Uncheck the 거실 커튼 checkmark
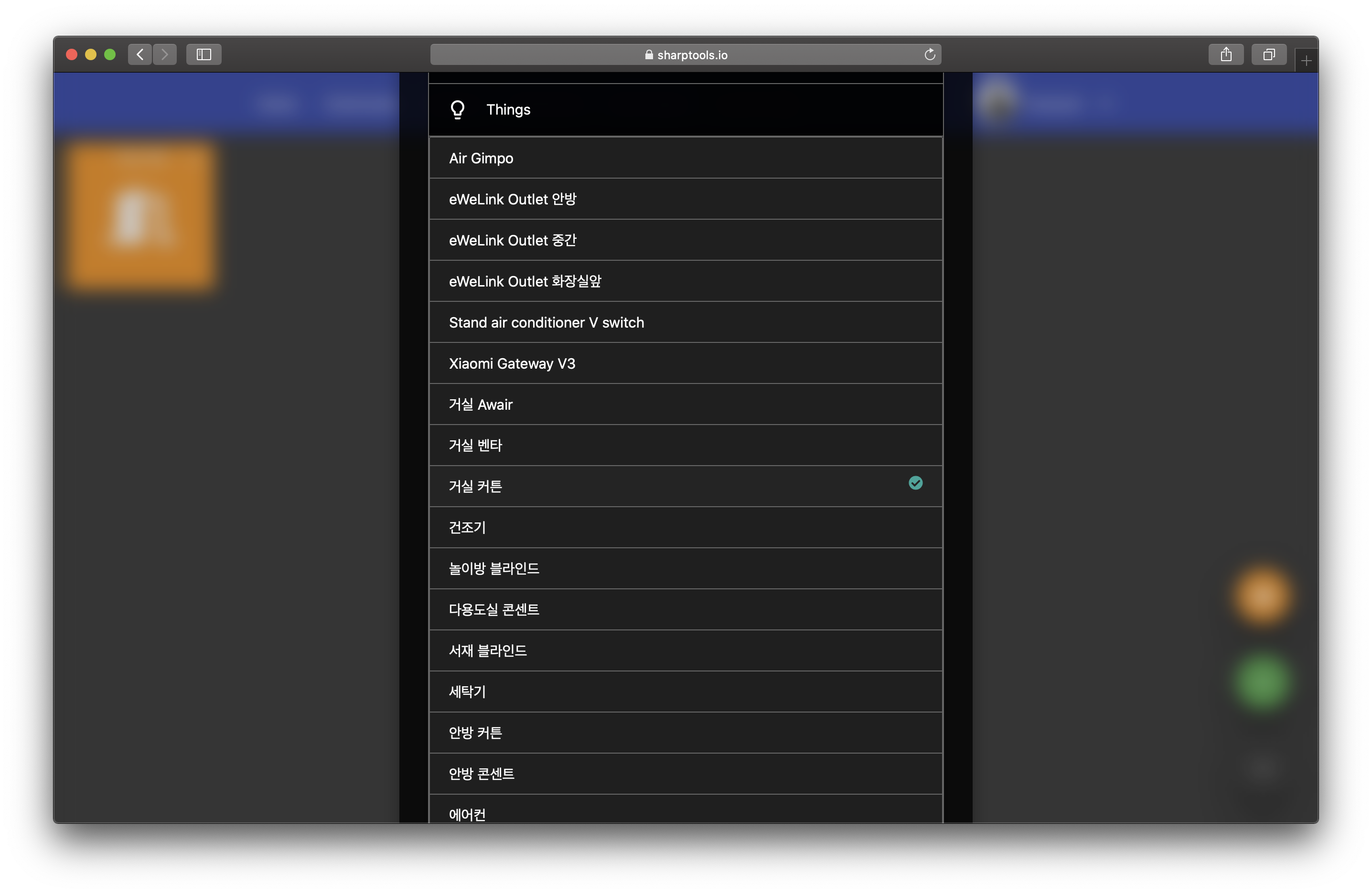The width and height of the screenshot is (1372, 894). (915, 483)
